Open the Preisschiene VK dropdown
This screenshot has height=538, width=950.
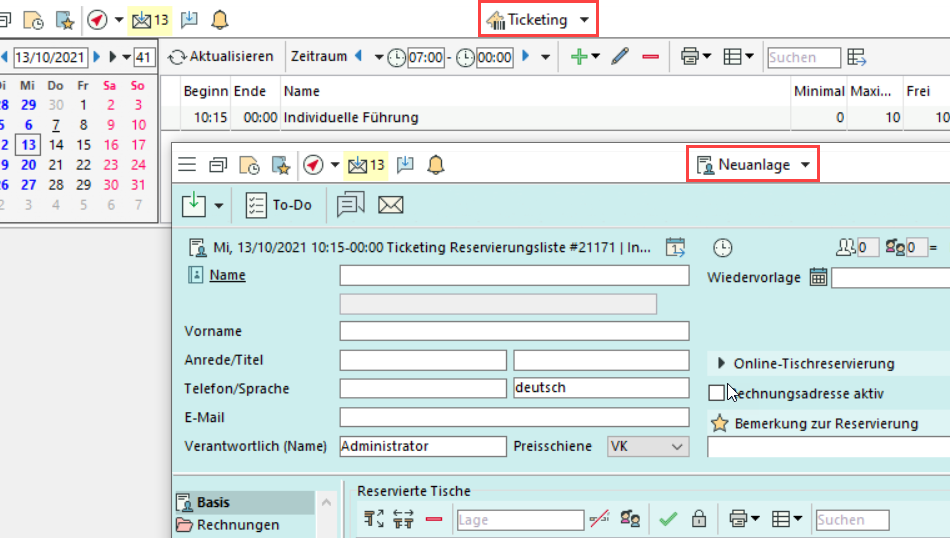[x=648, y=447]
